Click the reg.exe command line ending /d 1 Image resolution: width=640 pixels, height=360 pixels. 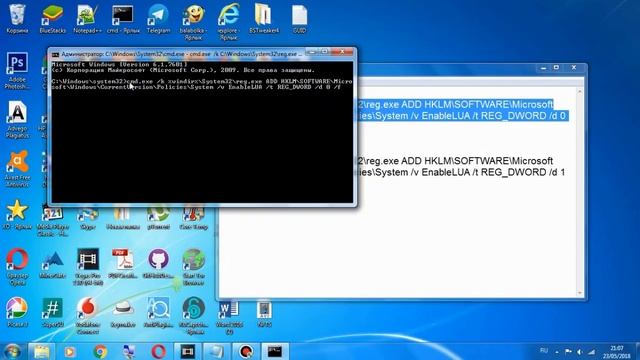click(461, 167)
